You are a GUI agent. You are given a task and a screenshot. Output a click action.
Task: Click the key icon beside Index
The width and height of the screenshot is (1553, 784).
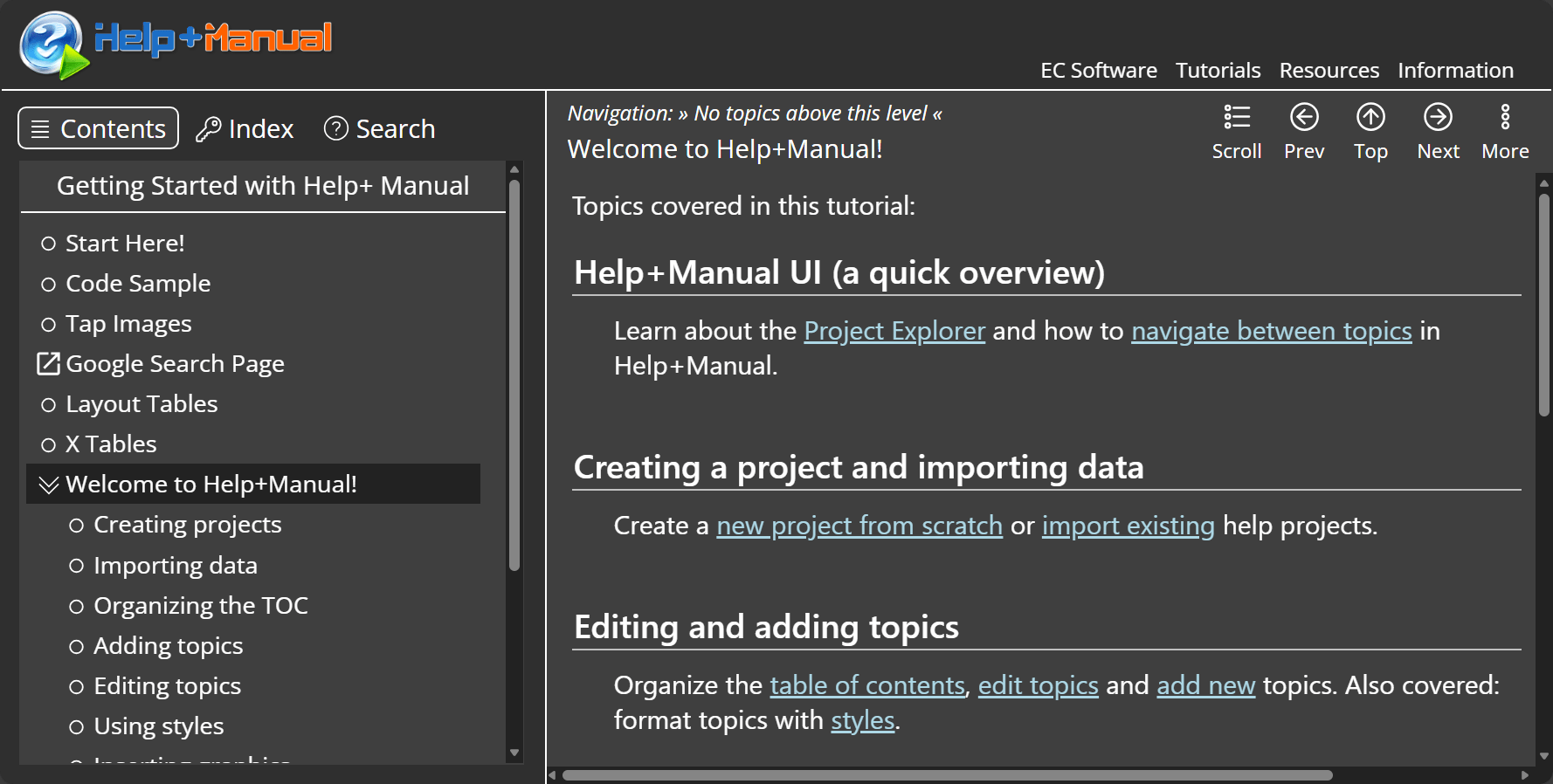[x=208, y=129]
